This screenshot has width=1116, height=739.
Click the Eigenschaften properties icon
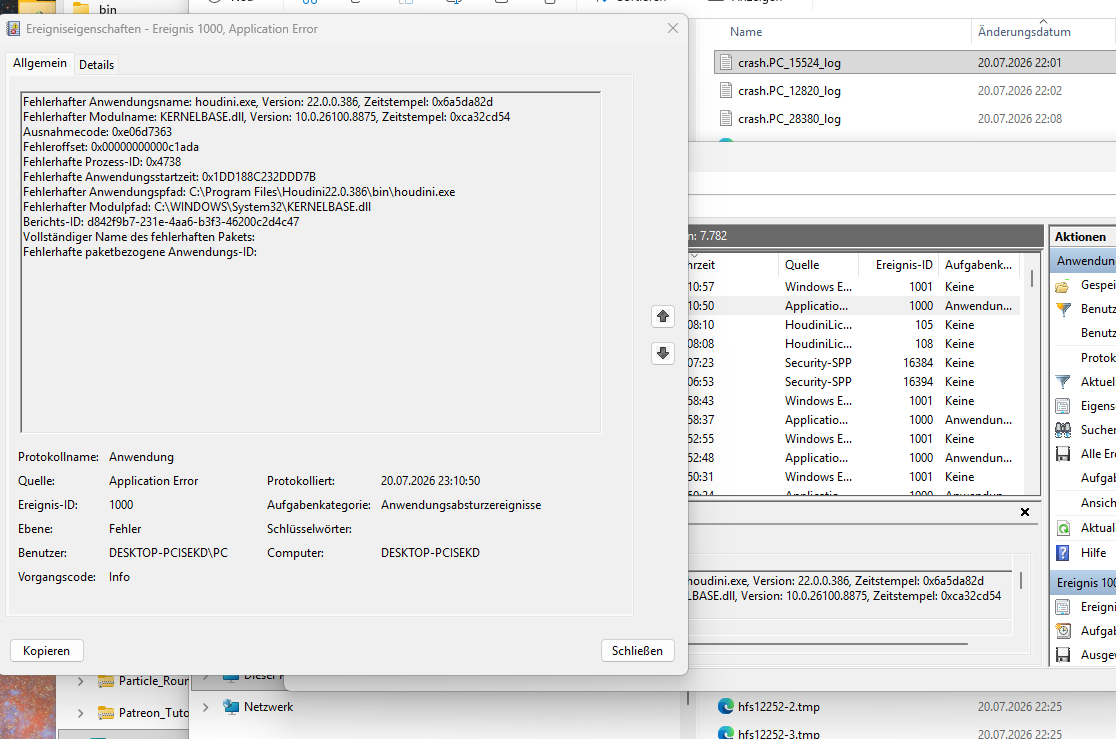(x=1063, y=407)
